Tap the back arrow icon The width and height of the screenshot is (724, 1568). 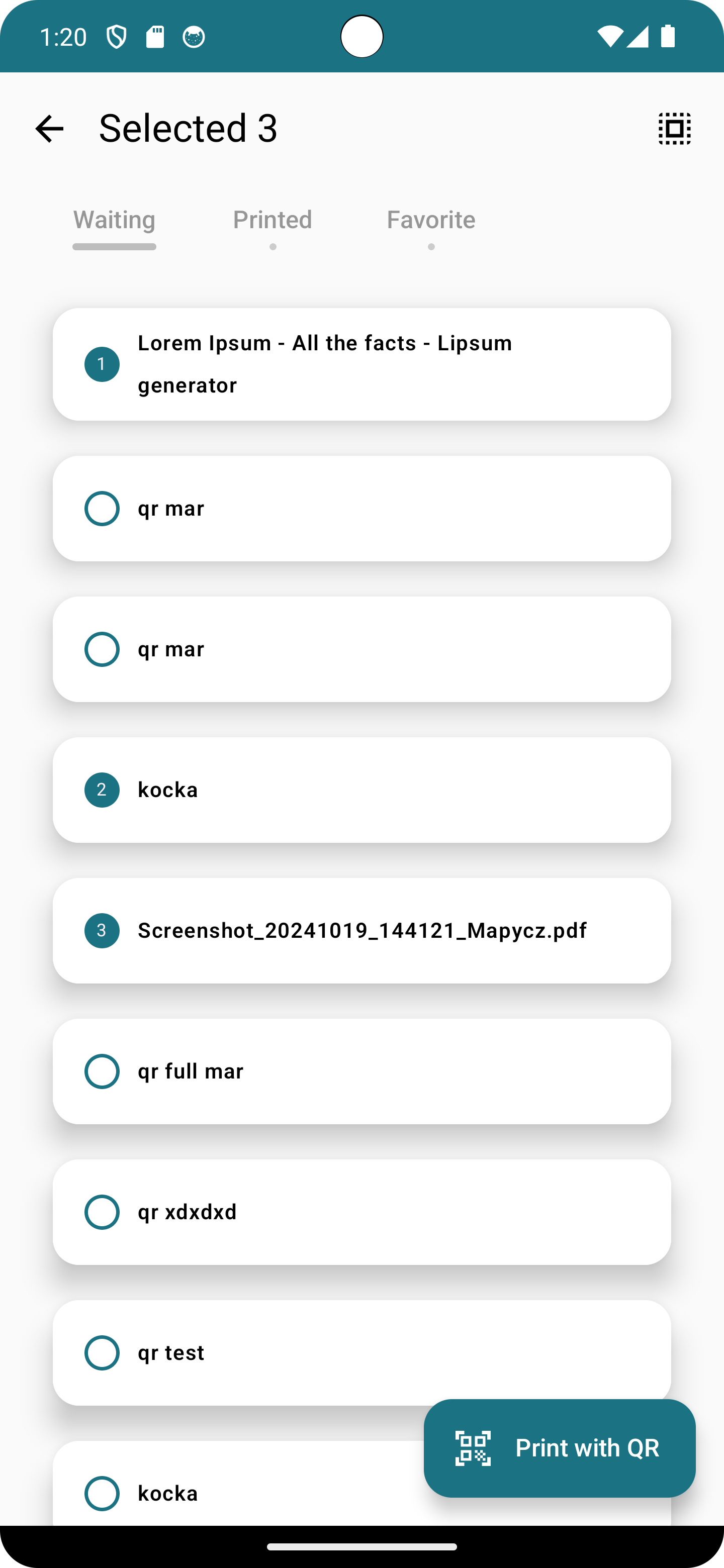(x=49, y=129)
